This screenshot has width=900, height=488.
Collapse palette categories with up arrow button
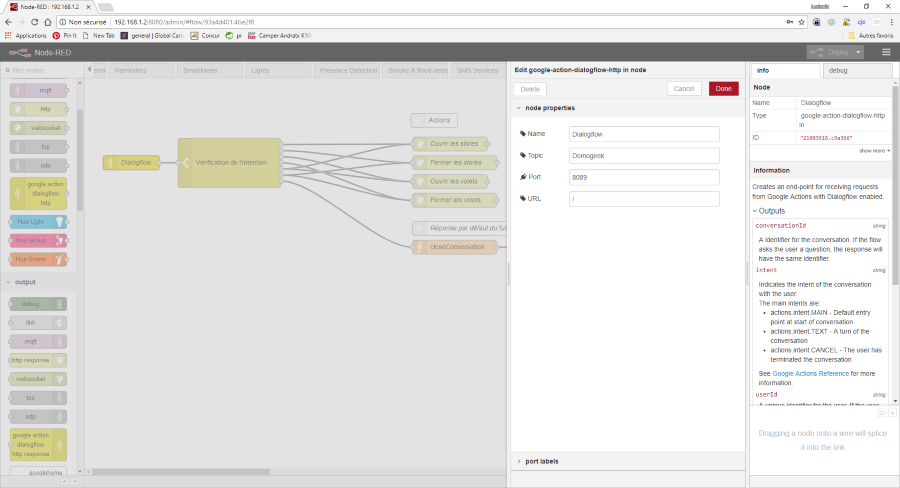(64, 482)
